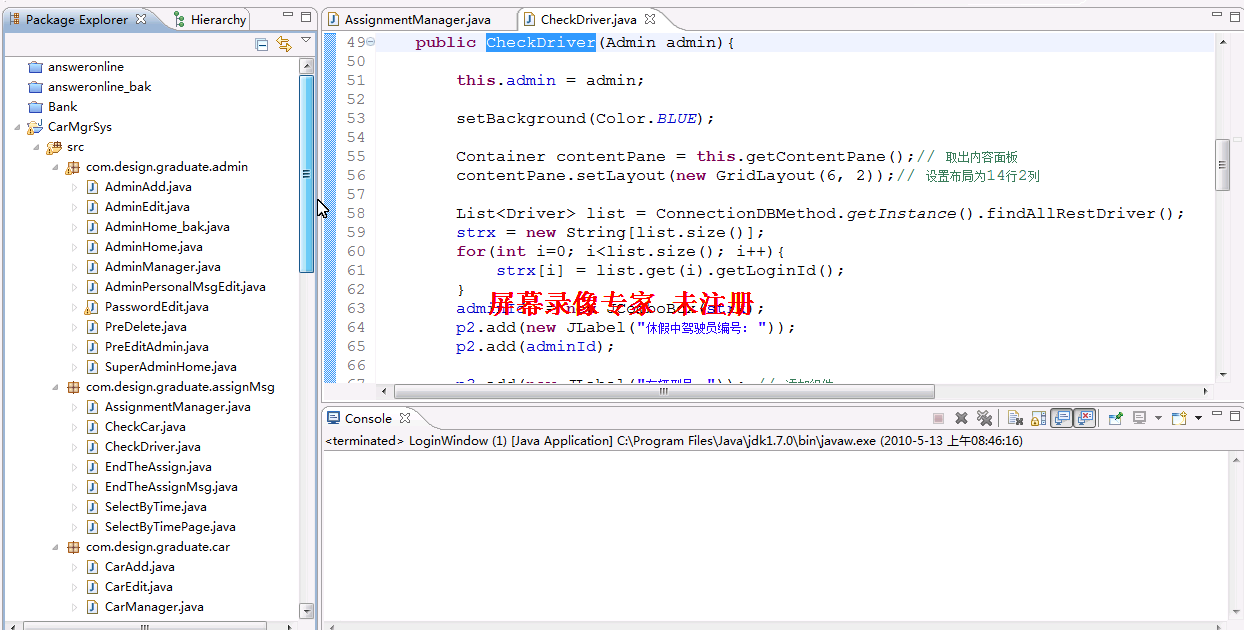Click the terminated LoginWindow launch description

coord(674,441)
